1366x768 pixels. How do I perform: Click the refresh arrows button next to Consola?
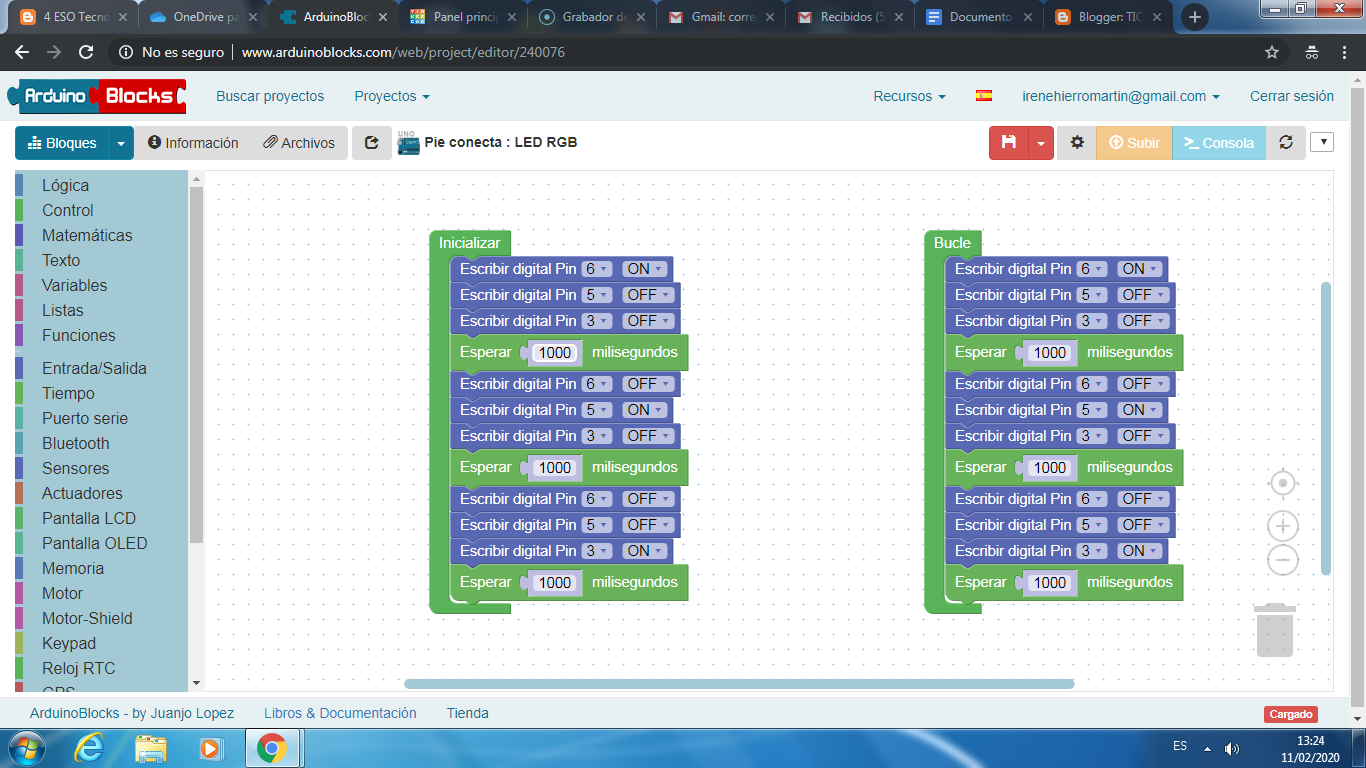point(1286,143)
